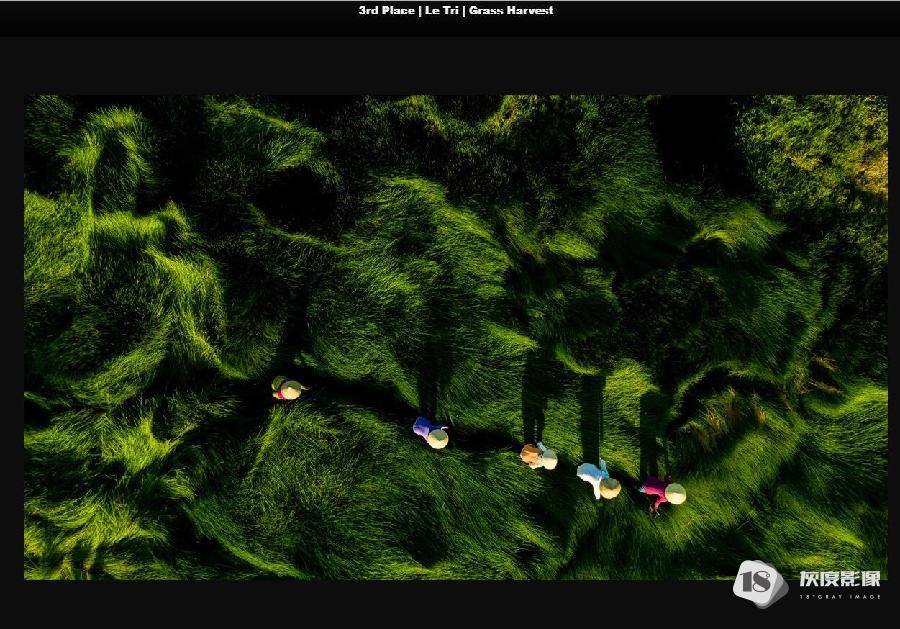The image size is (900, 629).
Task: Click the small 18°GRAY IMAGE caption
Action: coord(840,596)
